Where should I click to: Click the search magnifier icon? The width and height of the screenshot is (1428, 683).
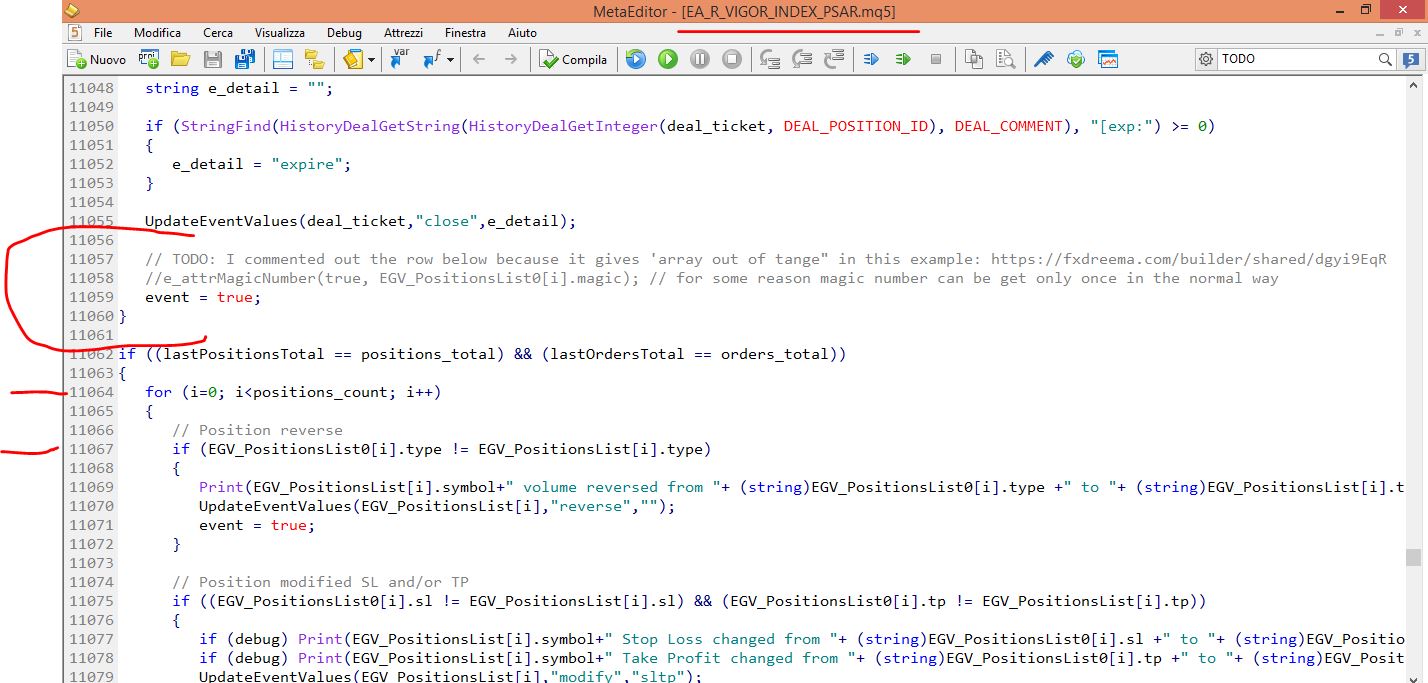pyautogui.click(x=1385, y=59)
